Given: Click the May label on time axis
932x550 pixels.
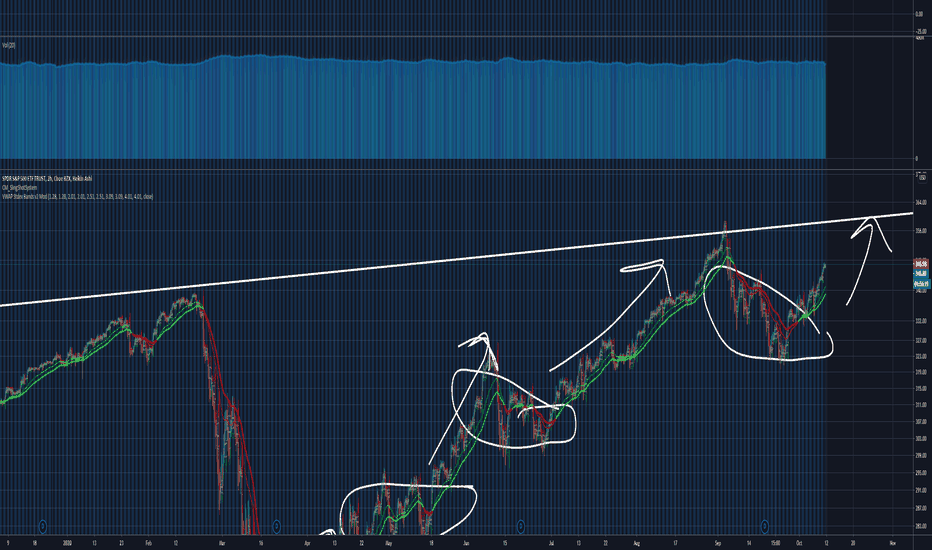Looking at the screenshot, I should pyautogui.click(x=388, y=543).
